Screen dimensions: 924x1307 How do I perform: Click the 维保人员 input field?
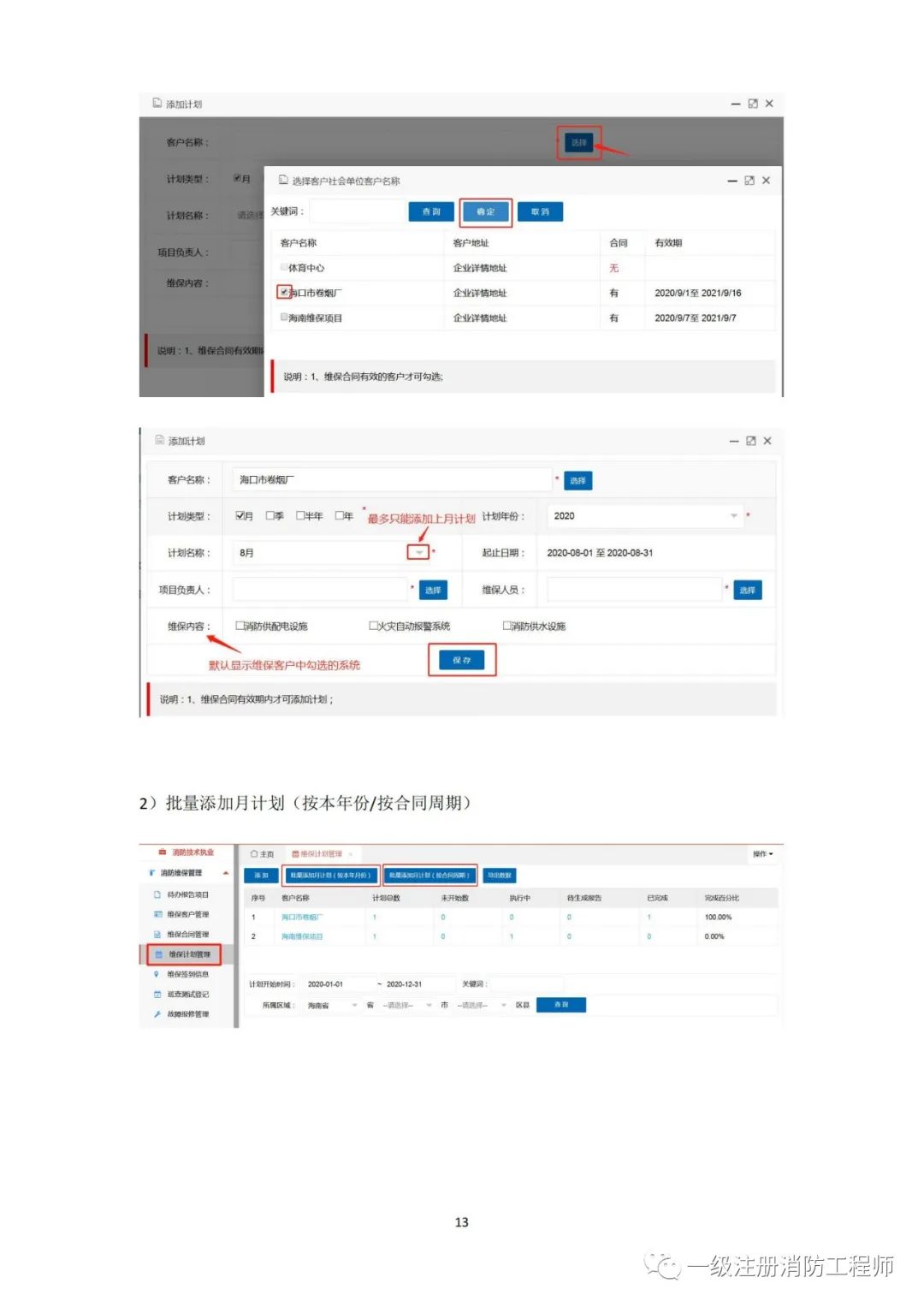tap(635, 589)
